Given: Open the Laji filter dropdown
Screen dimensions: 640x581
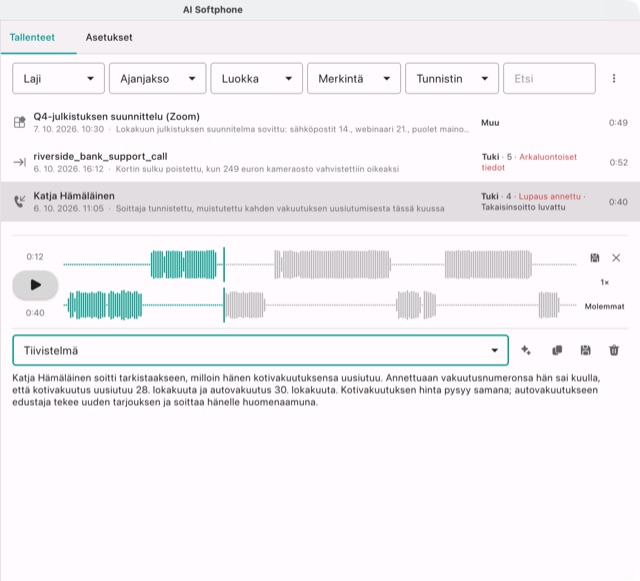Looking at the screenshot, I should pos(58,78).
